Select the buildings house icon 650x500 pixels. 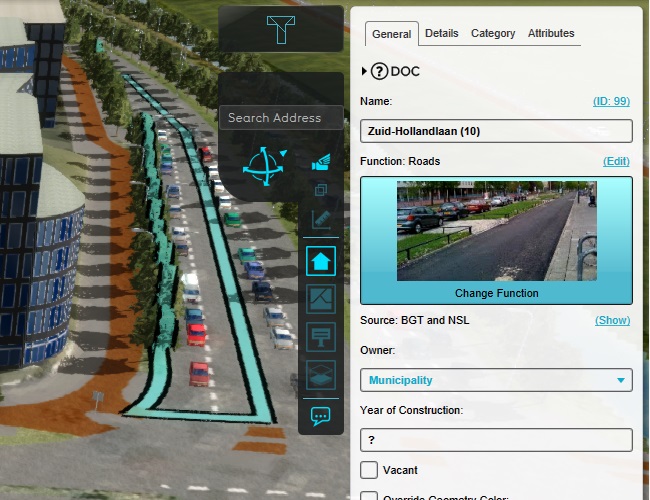[320, 262]
